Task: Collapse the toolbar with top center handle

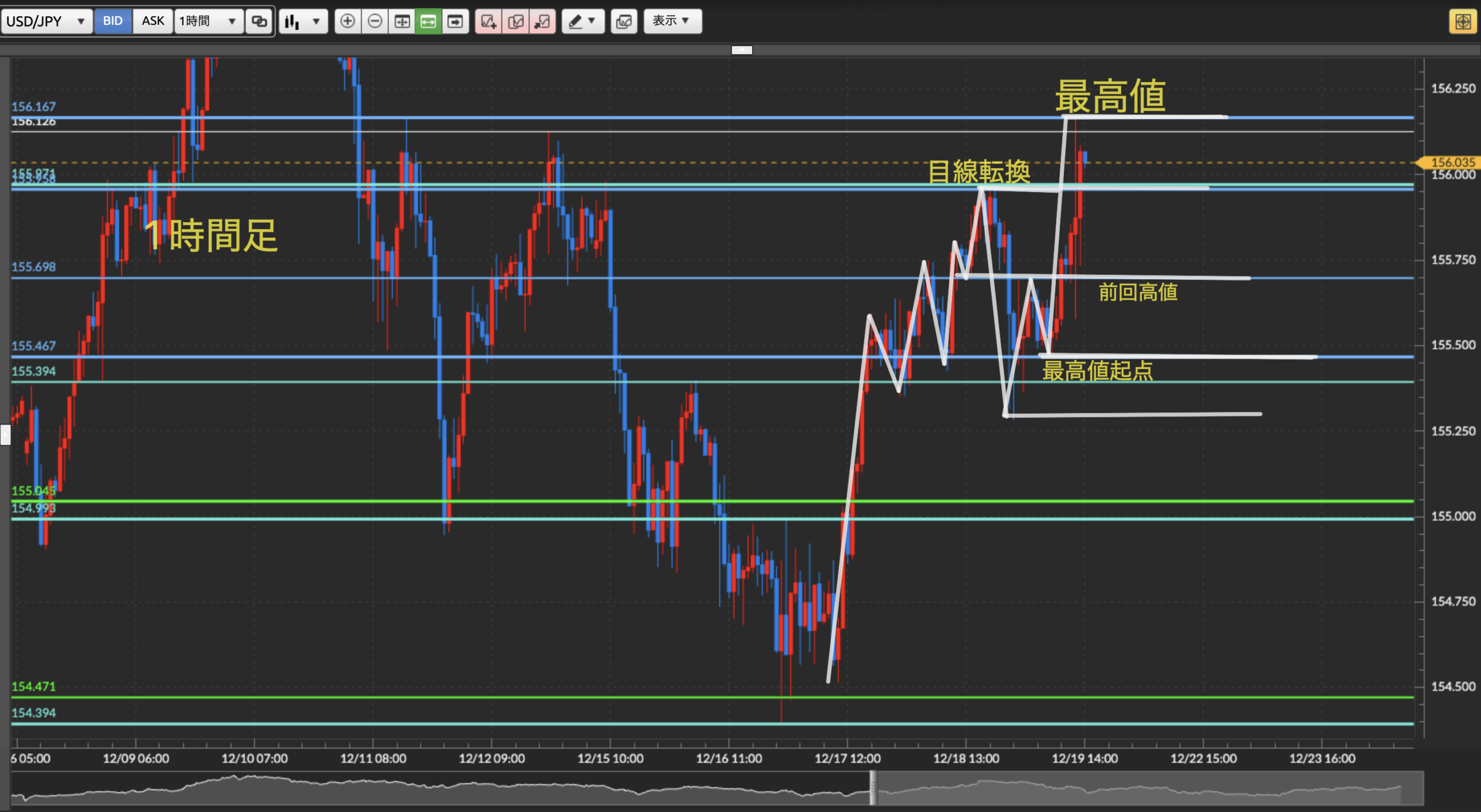Action: [742, 50]
